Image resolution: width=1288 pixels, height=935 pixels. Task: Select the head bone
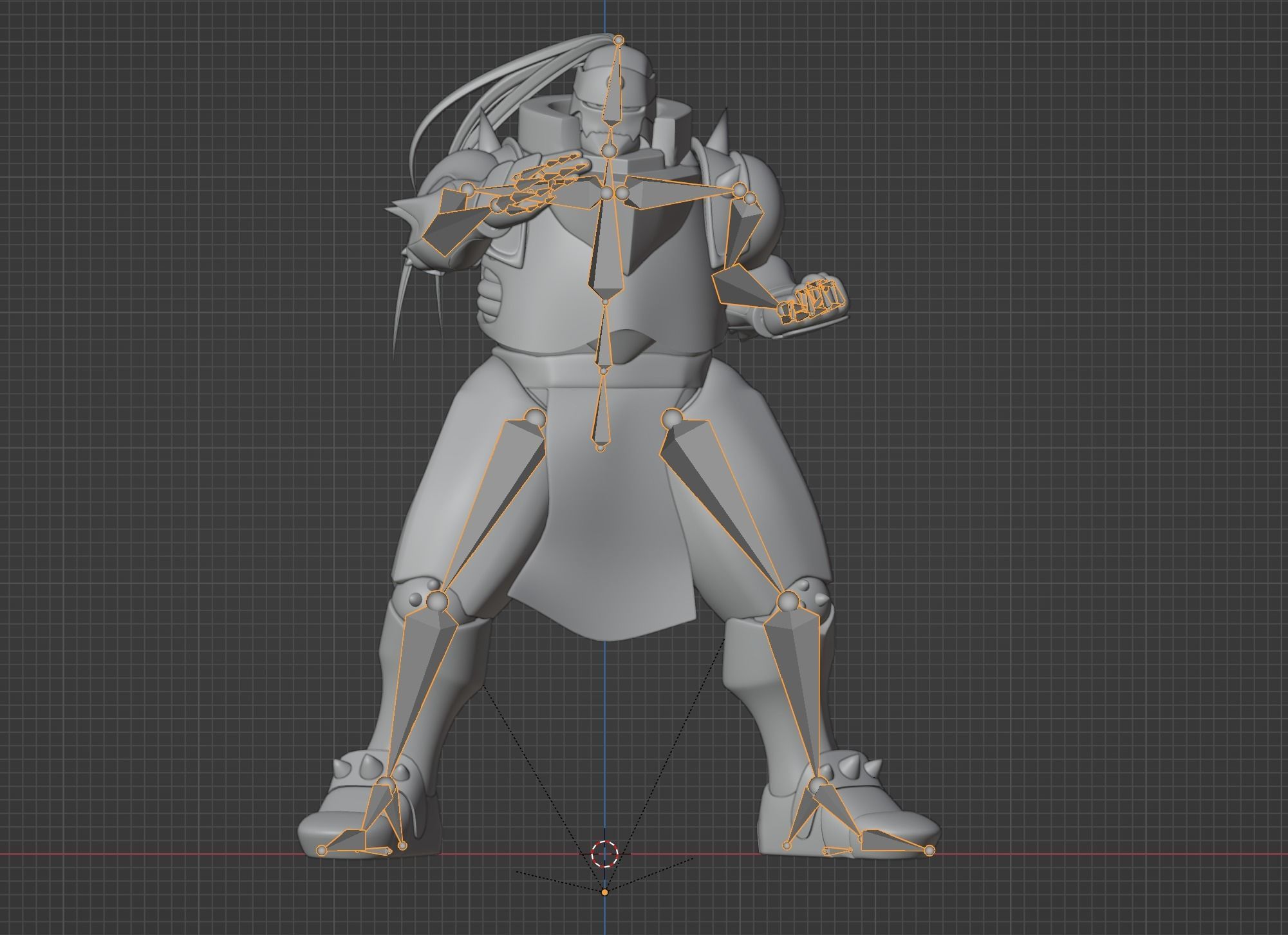pyautogui.click(x=613, y=97)
